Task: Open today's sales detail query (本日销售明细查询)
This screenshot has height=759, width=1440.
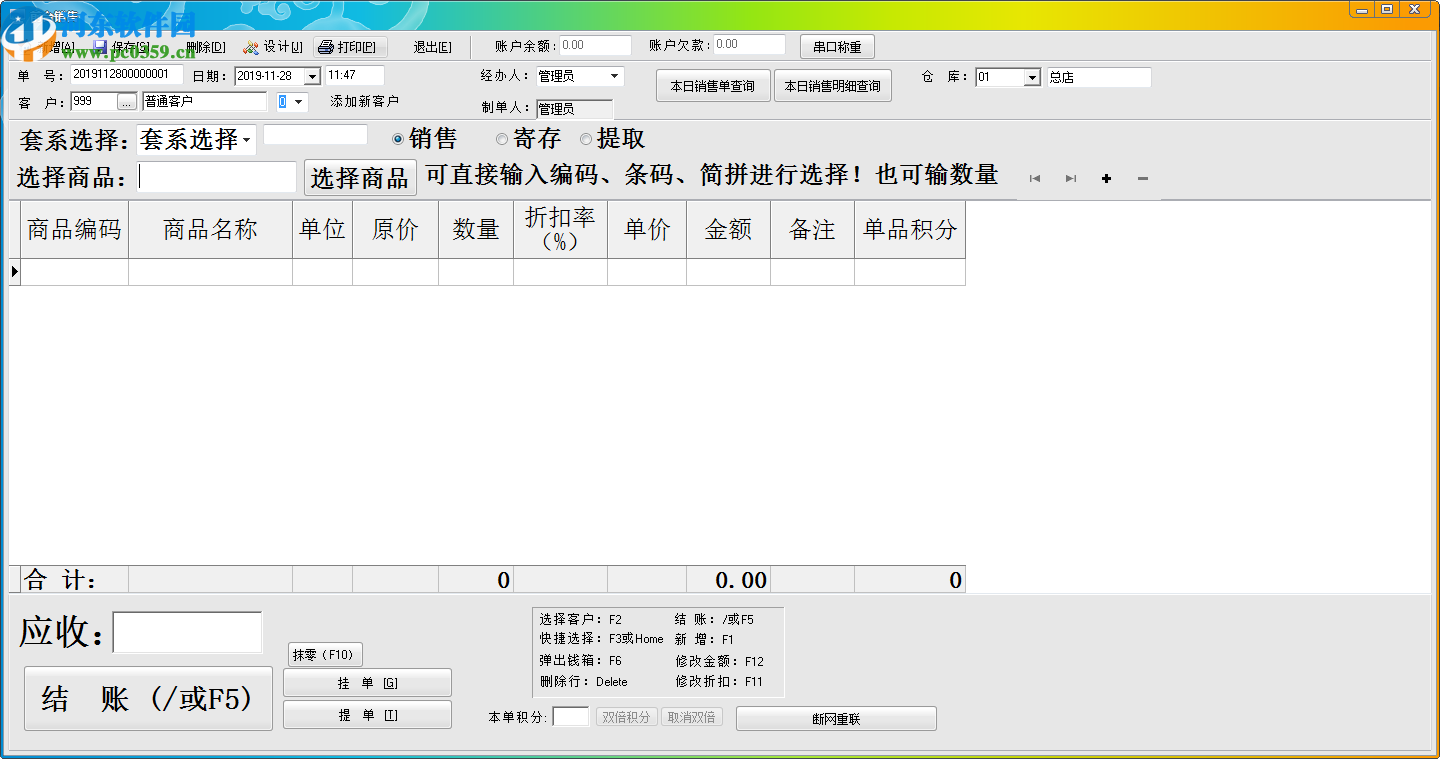Action: pos(832,86)
